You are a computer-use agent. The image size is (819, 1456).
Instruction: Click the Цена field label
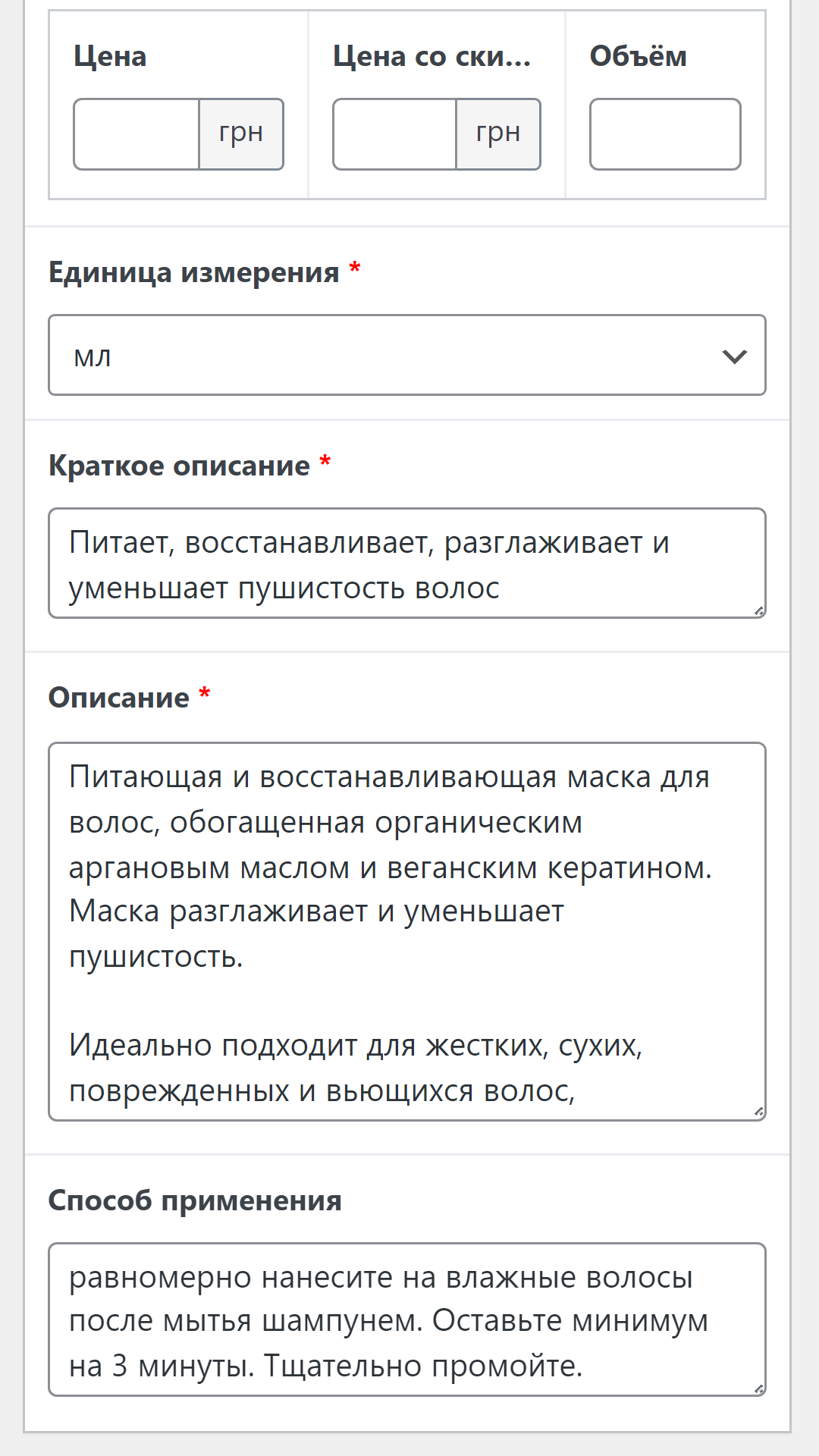[110, 57]
